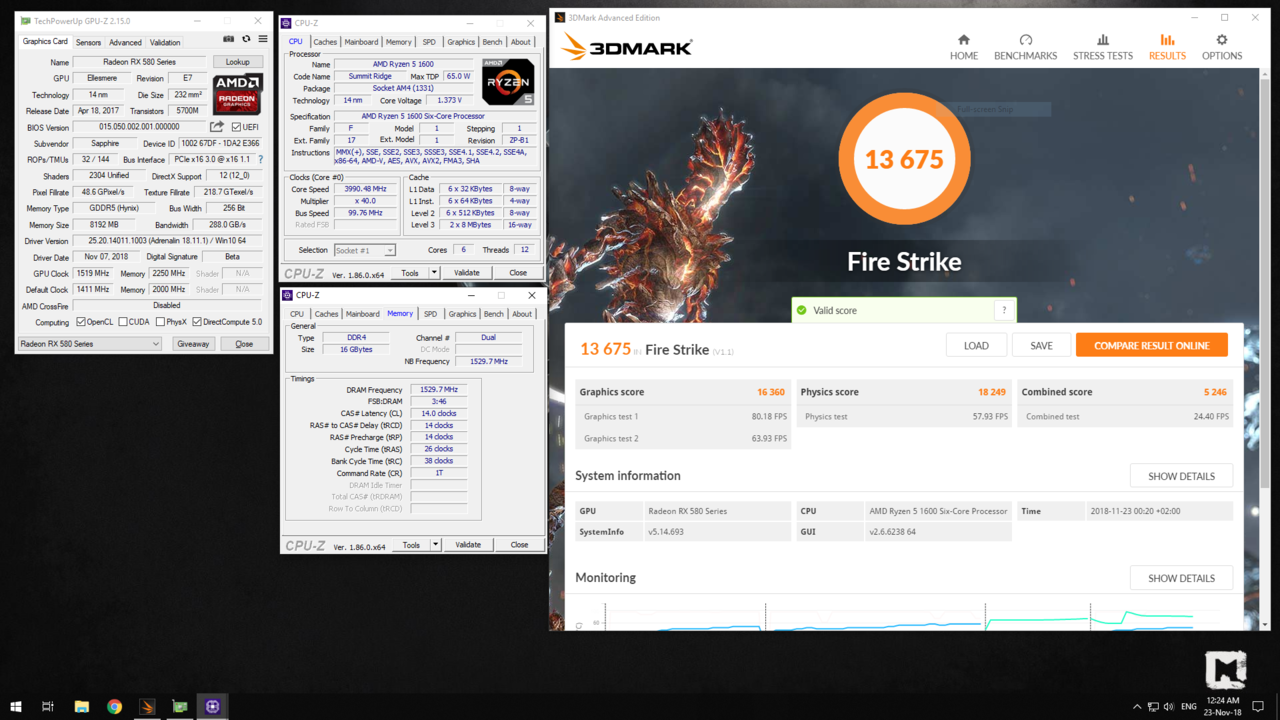Switch to the GPU-Z Validation tab

(x=165, y=42)
